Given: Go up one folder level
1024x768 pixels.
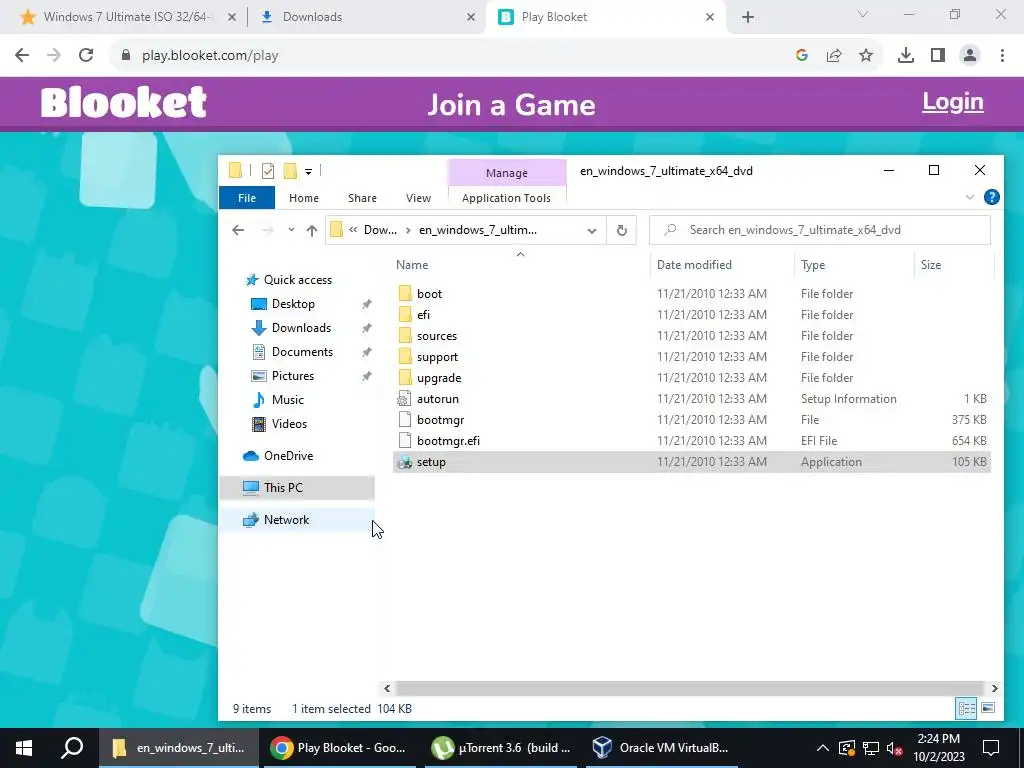Looking at the screenshot, I should 312,230.
